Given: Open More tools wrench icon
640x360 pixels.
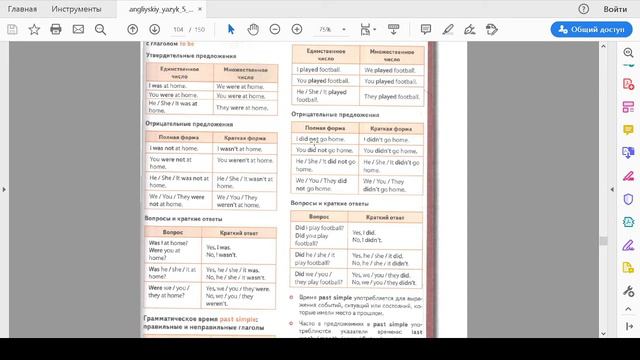Looking at the screenshot, I should point(629,291).
